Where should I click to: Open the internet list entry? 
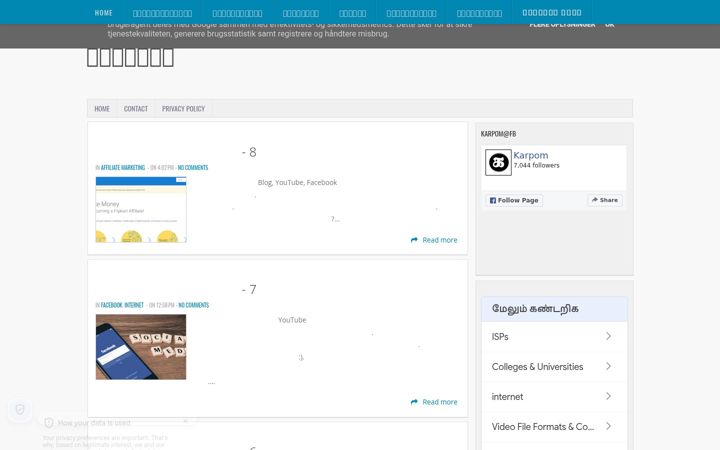click(x=554, y=396)
